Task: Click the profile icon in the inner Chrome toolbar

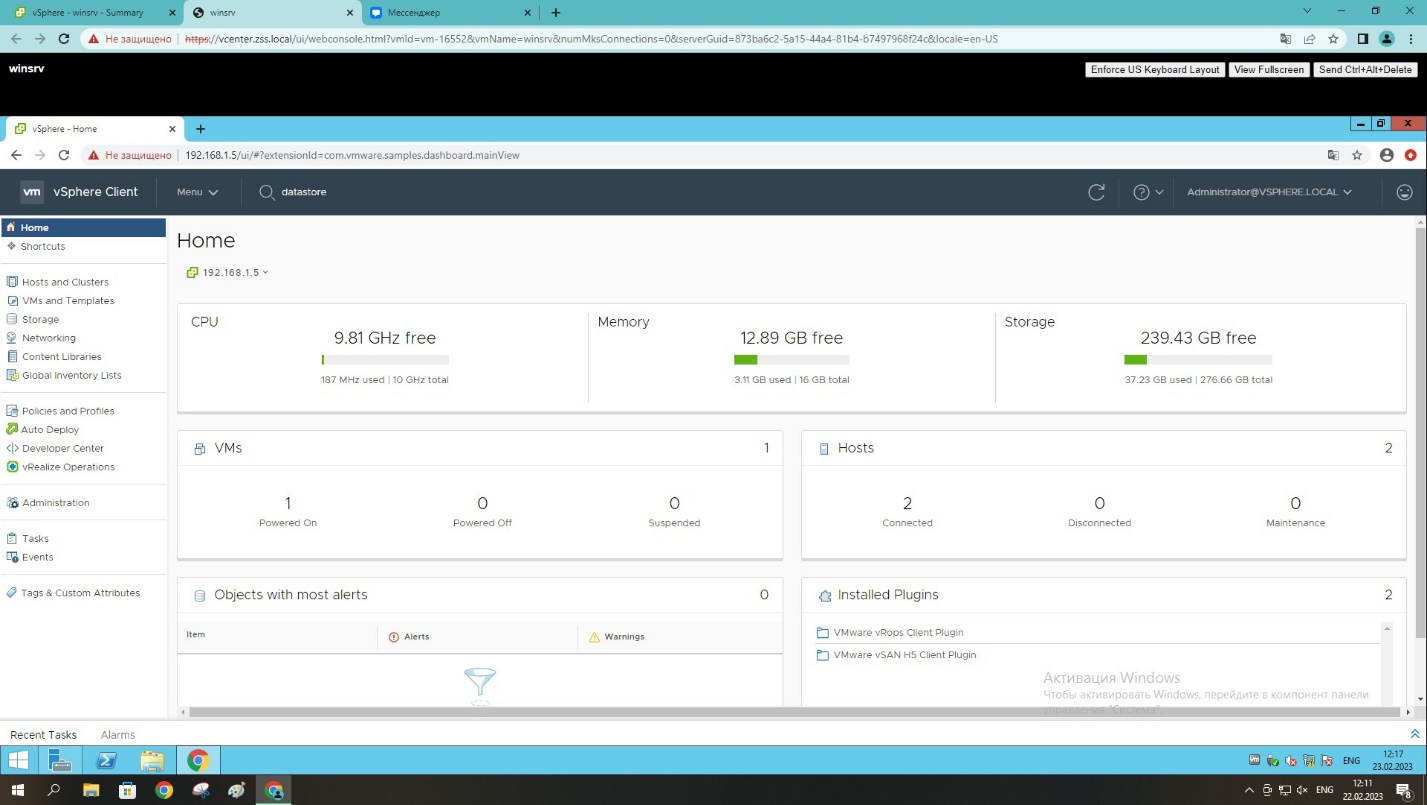Action: 1386,156
